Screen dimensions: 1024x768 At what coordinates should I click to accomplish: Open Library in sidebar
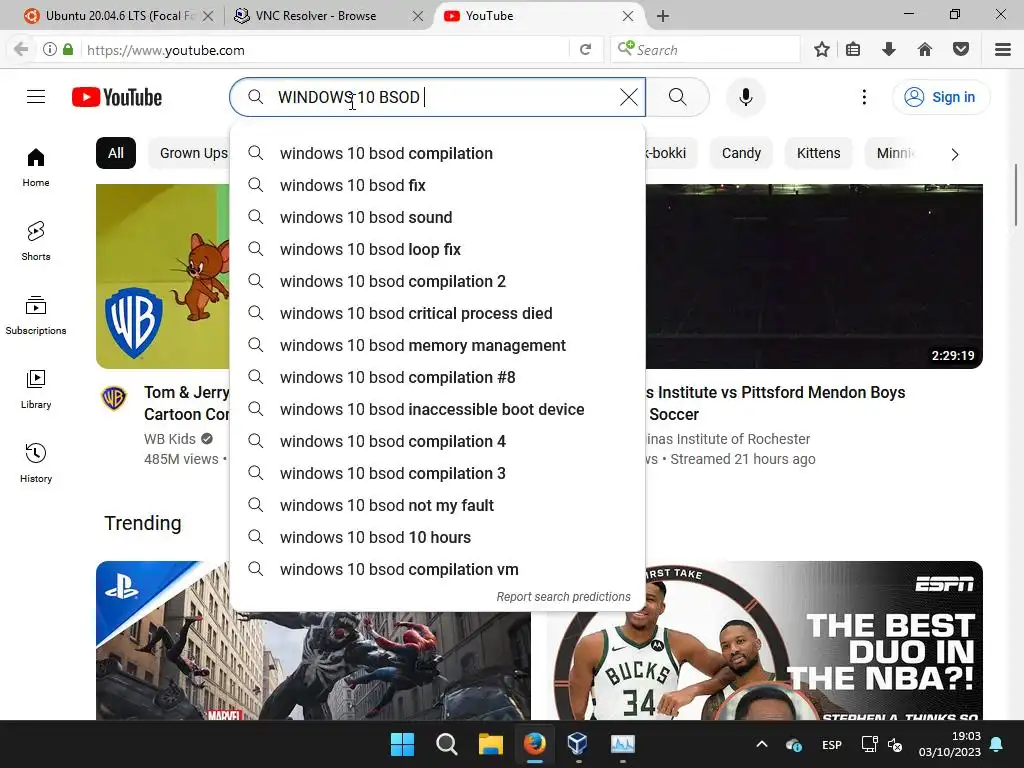(36, 389)
